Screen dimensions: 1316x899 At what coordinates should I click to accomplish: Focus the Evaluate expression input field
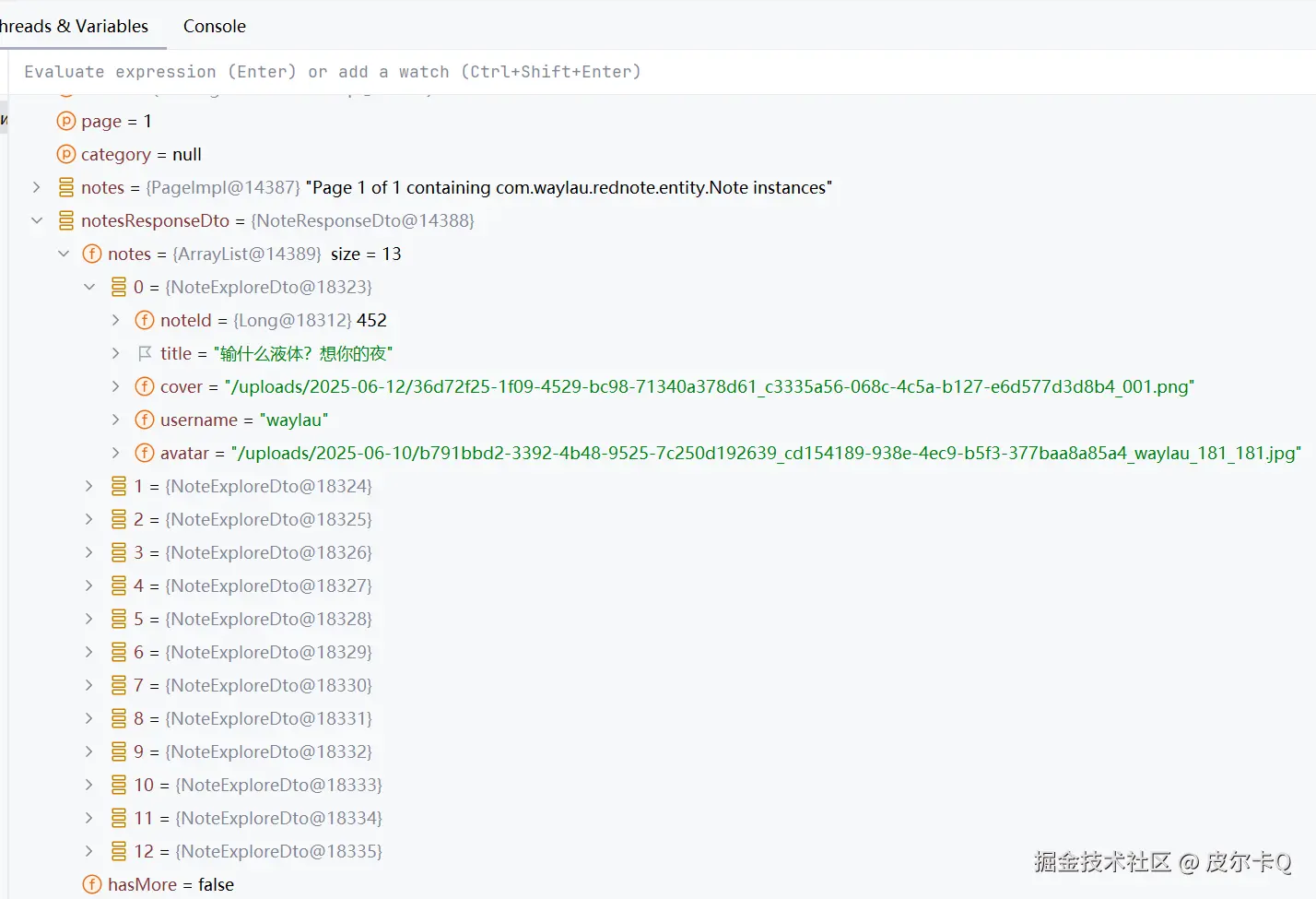point(663,72)
